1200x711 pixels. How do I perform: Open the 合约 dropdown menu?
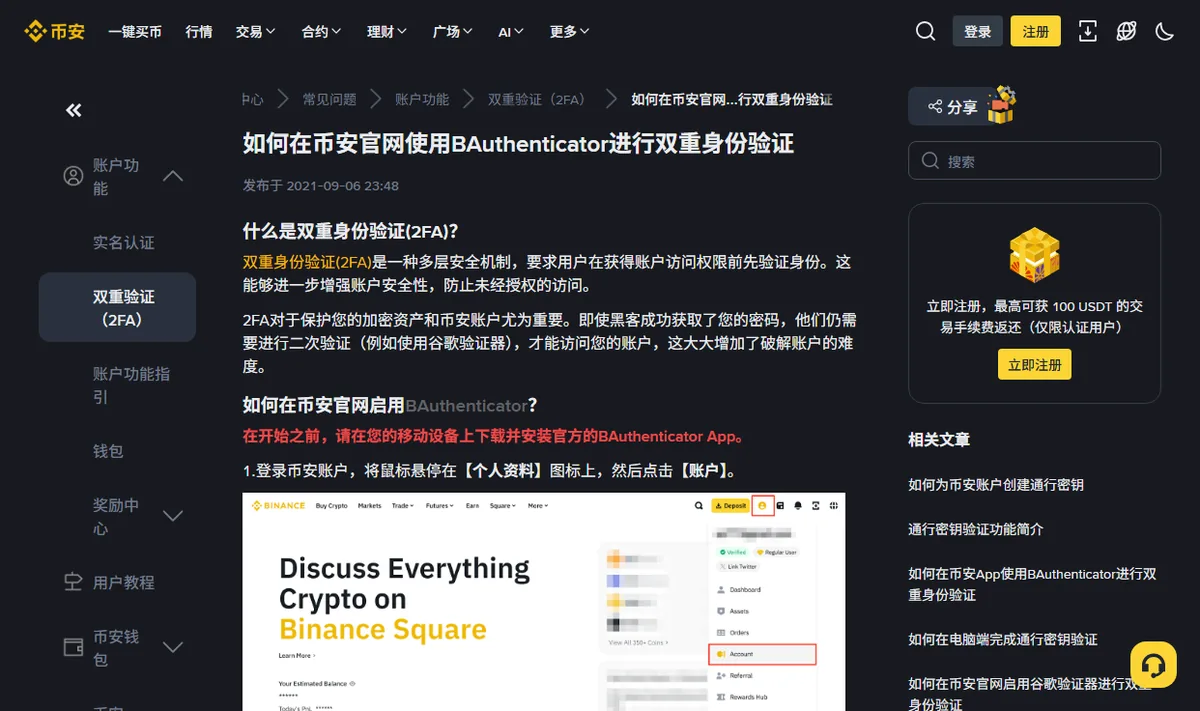(x=322, y=32)
